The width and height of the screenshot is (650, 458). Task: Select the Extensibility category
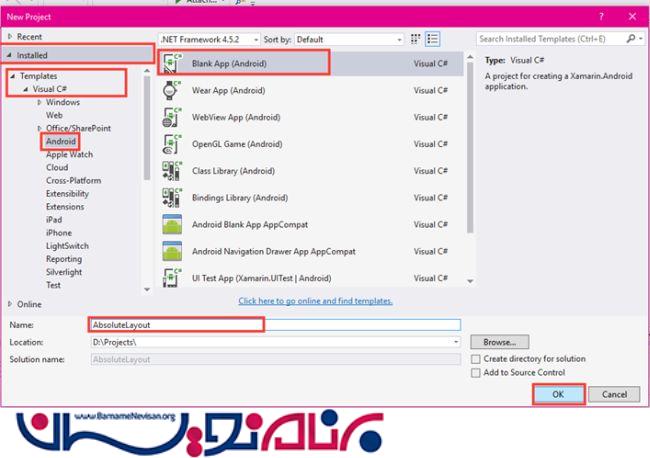(x=67, y=194)
